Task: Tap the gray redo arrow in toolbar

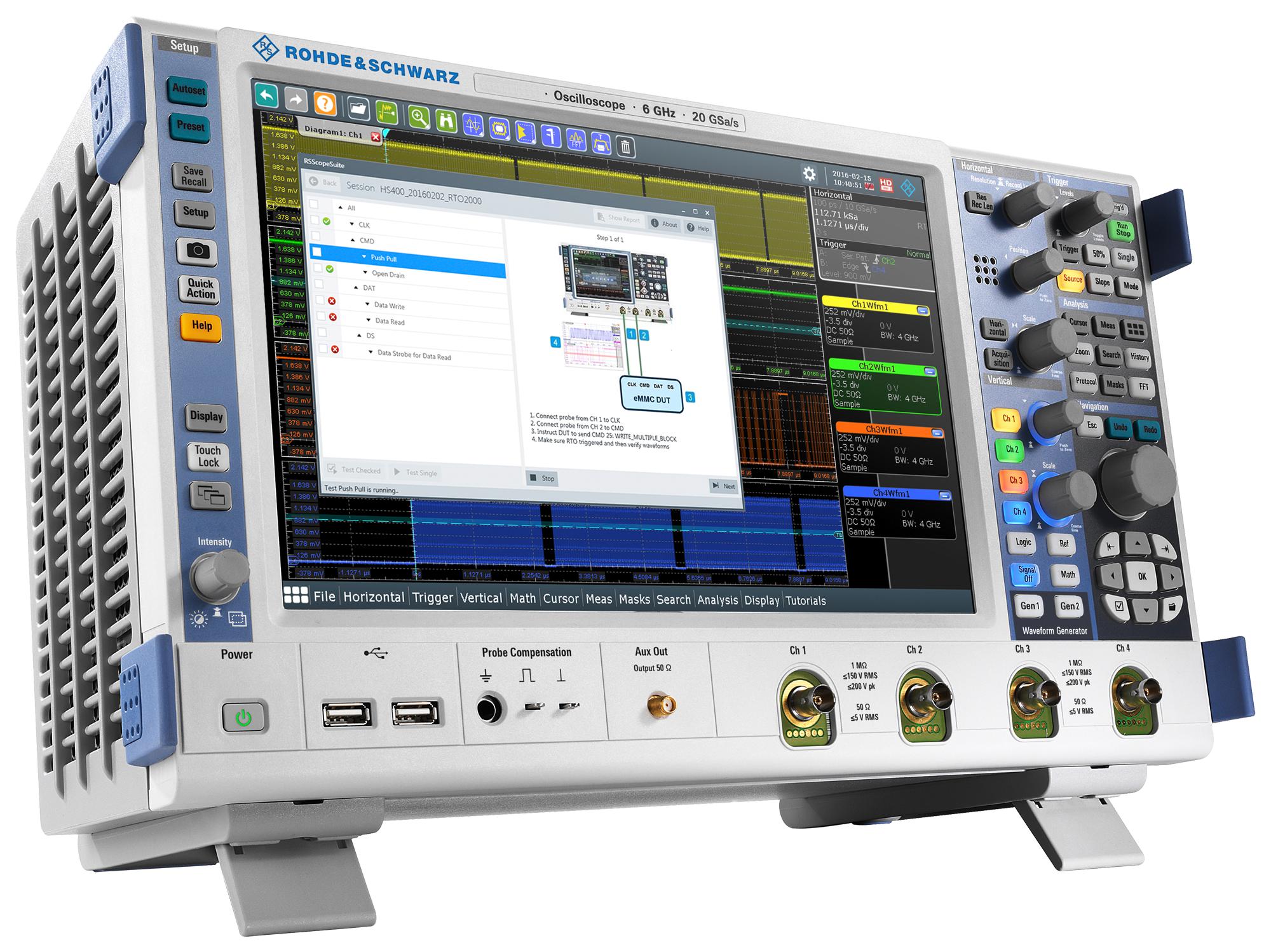Action: point(296,100)
